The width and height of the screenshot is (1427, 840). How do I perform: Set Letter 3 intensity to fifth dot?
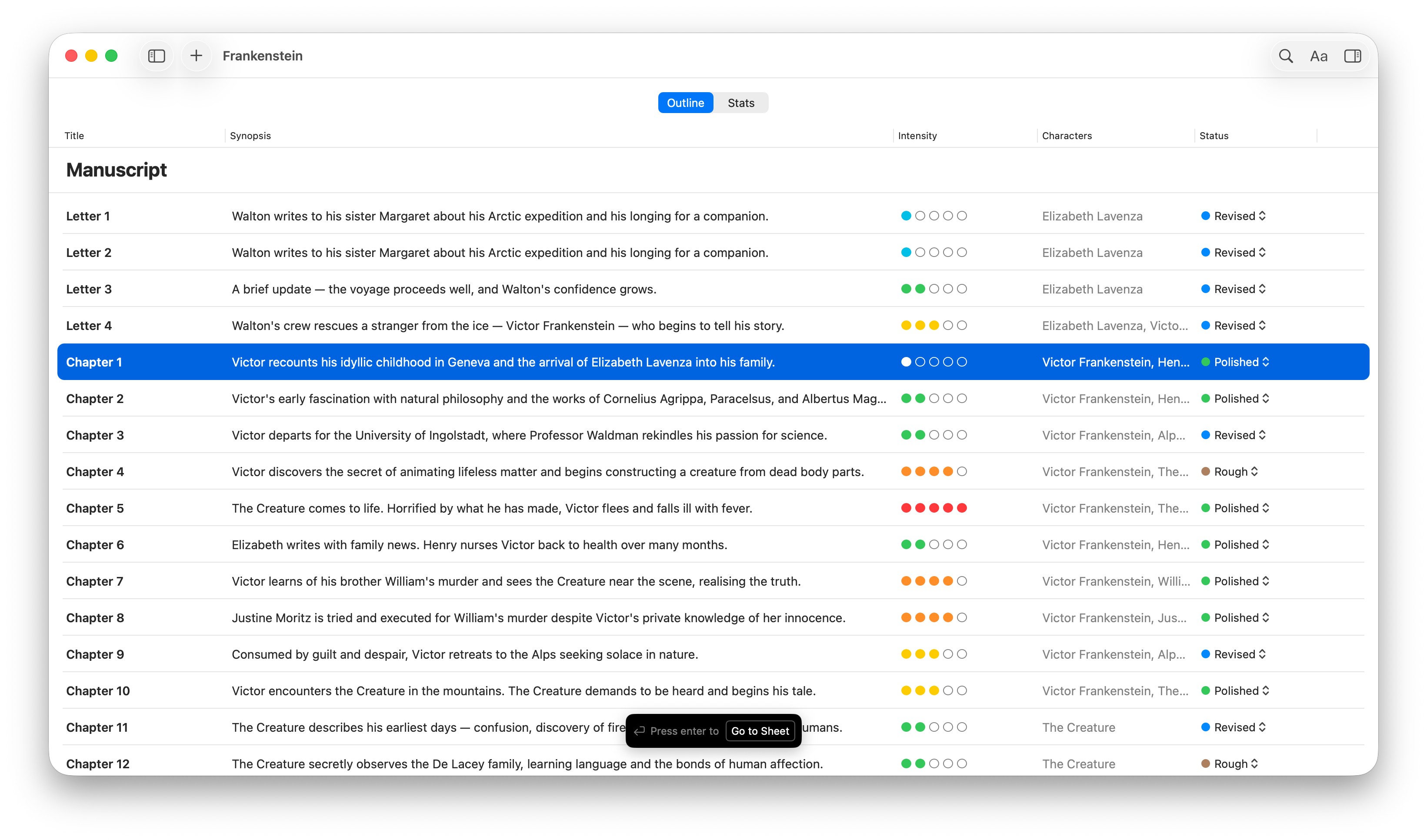961,289
